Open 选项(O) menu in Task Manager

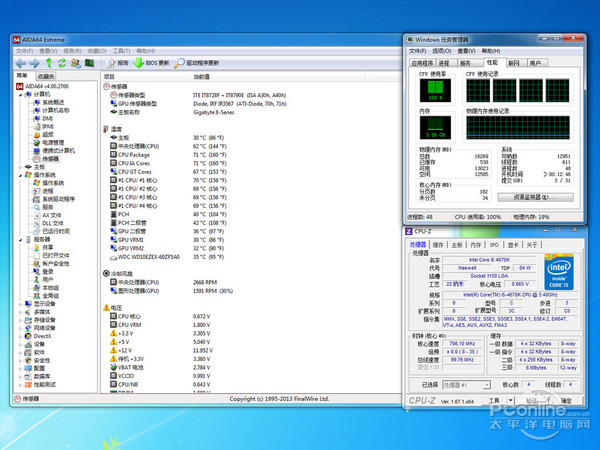[442, 51]
